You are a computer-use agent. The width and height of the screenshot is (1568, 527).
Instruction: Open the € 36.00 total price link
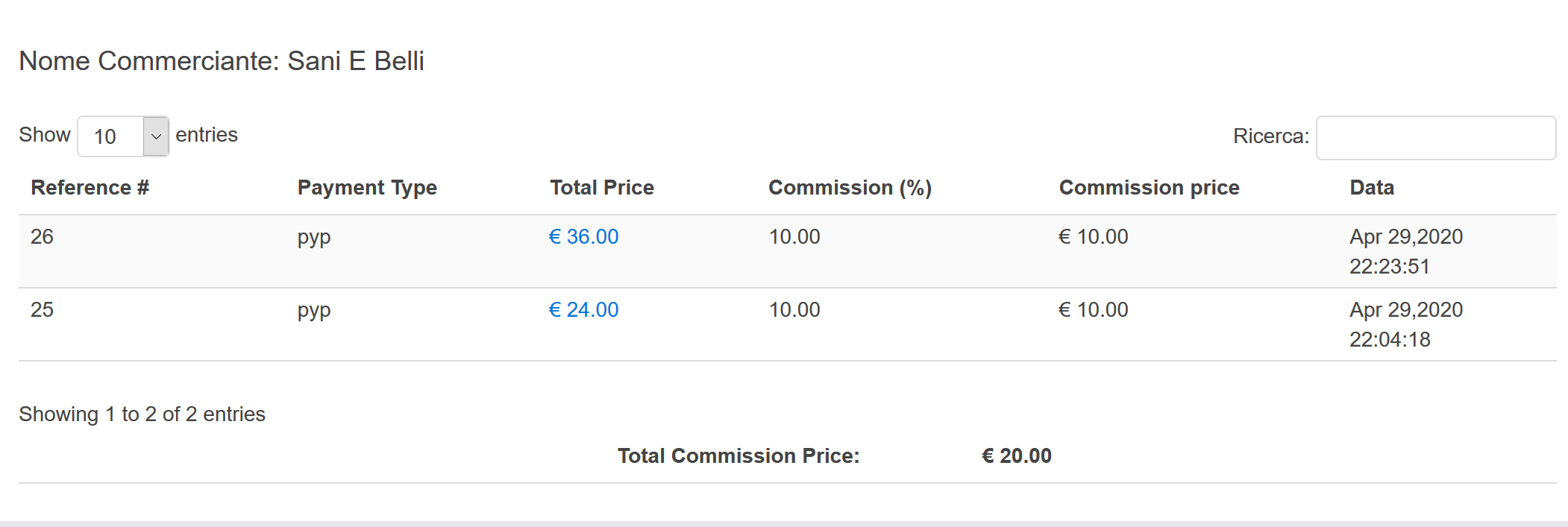point(583,237)
